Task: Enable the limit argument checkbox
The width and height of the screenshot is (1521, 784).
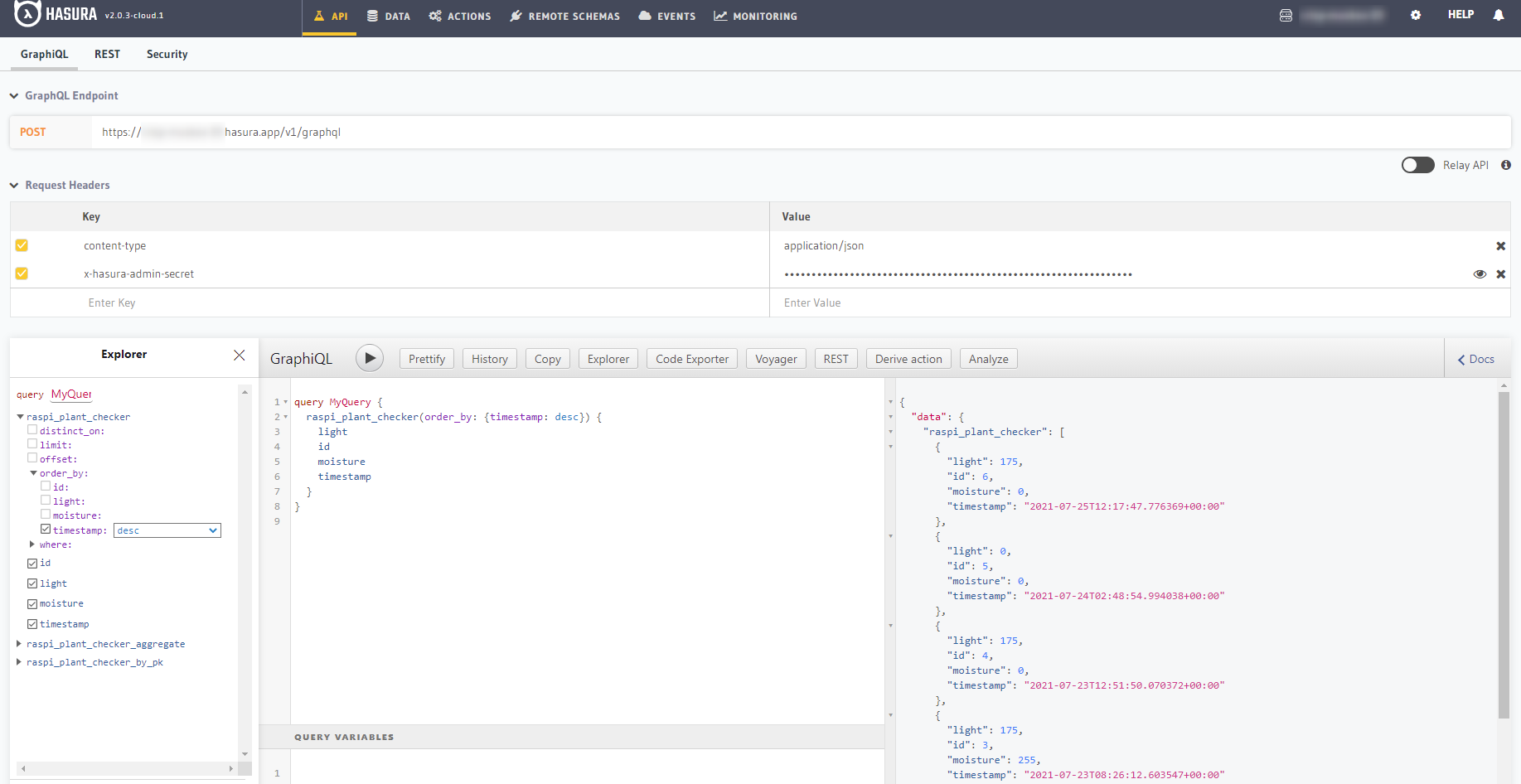Action: click(x=32, y=444)
